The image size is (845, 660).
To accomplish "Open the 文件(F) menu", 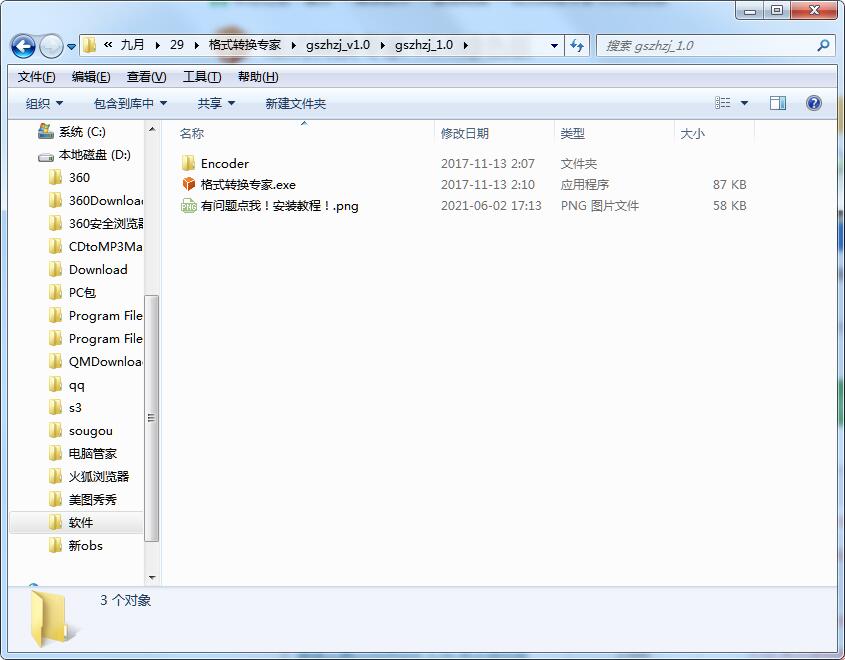I will [x=36, y=77].
